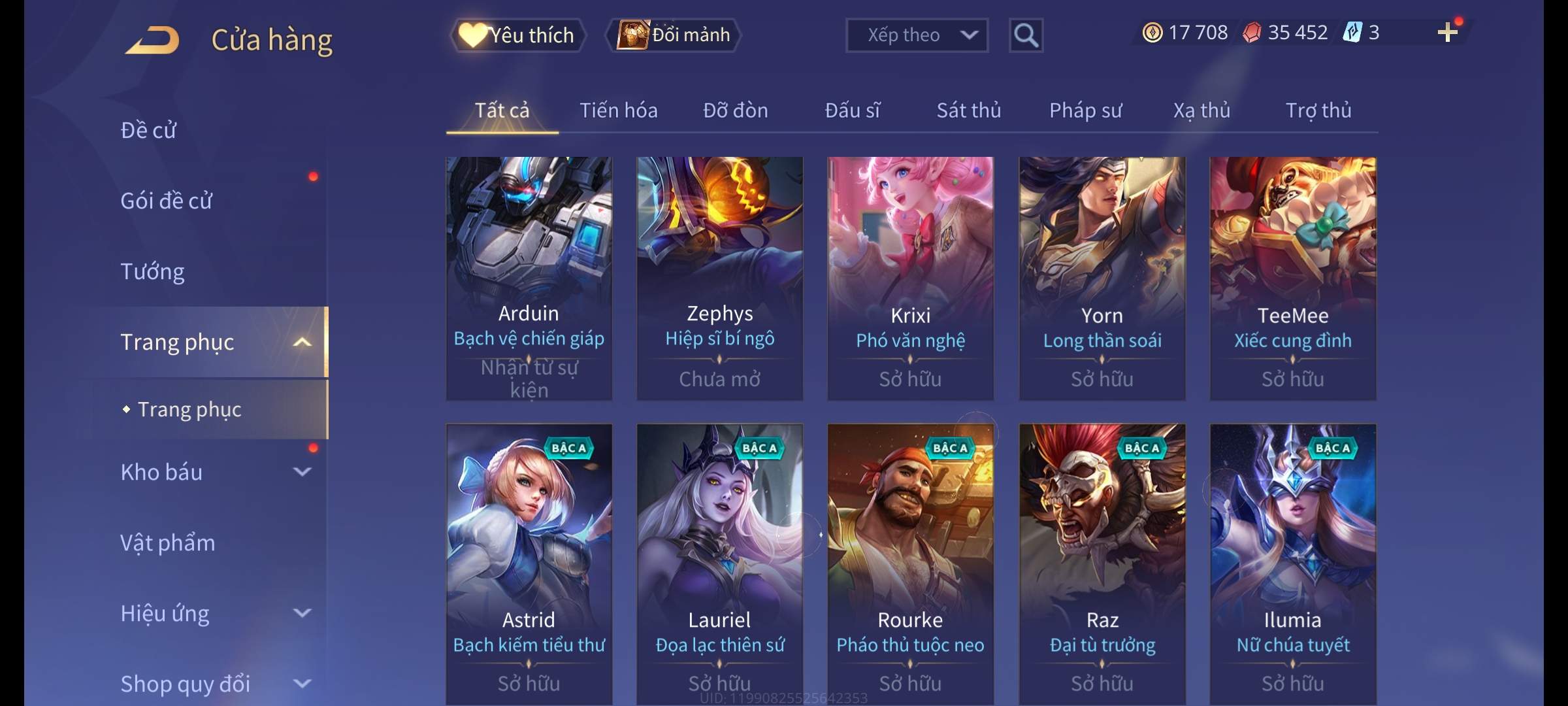Image resolution: width=1568 pixels, height=706 pixels.
Task: Switch to the Pháp sư tab
Action: pyautogui.click(x=1085, y=110)
